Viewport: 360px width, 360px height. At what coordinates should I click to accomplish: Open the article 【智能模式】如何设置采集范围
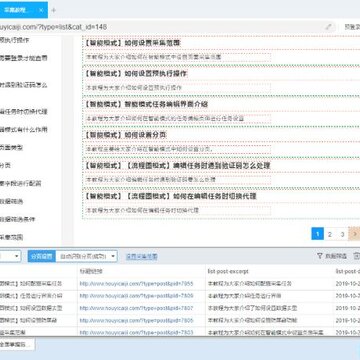tap(132, 43)
